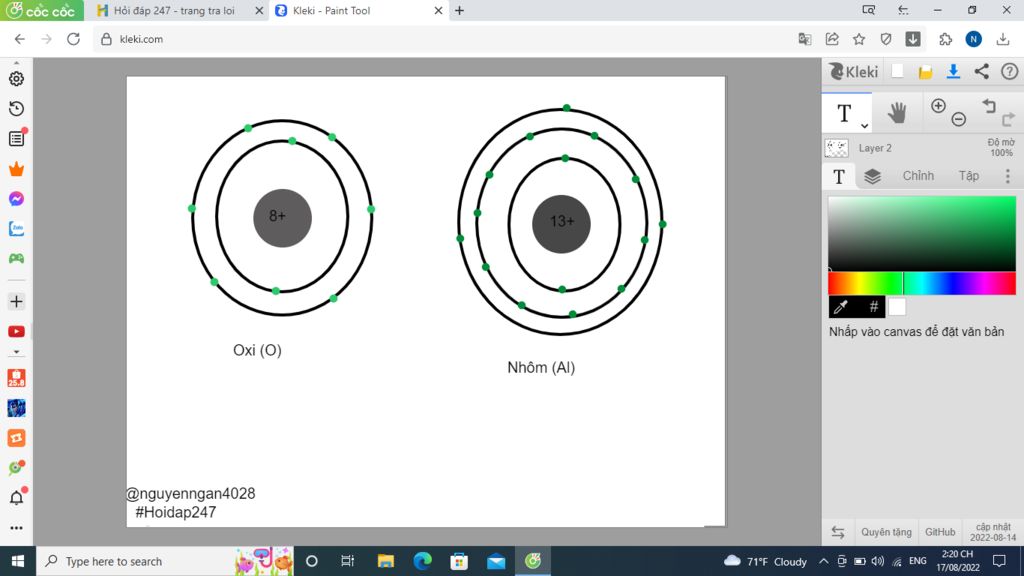Close the Hỏi đáp 247 tab
The width and height of the screenshot is (1024, 576).
(259, 10)
